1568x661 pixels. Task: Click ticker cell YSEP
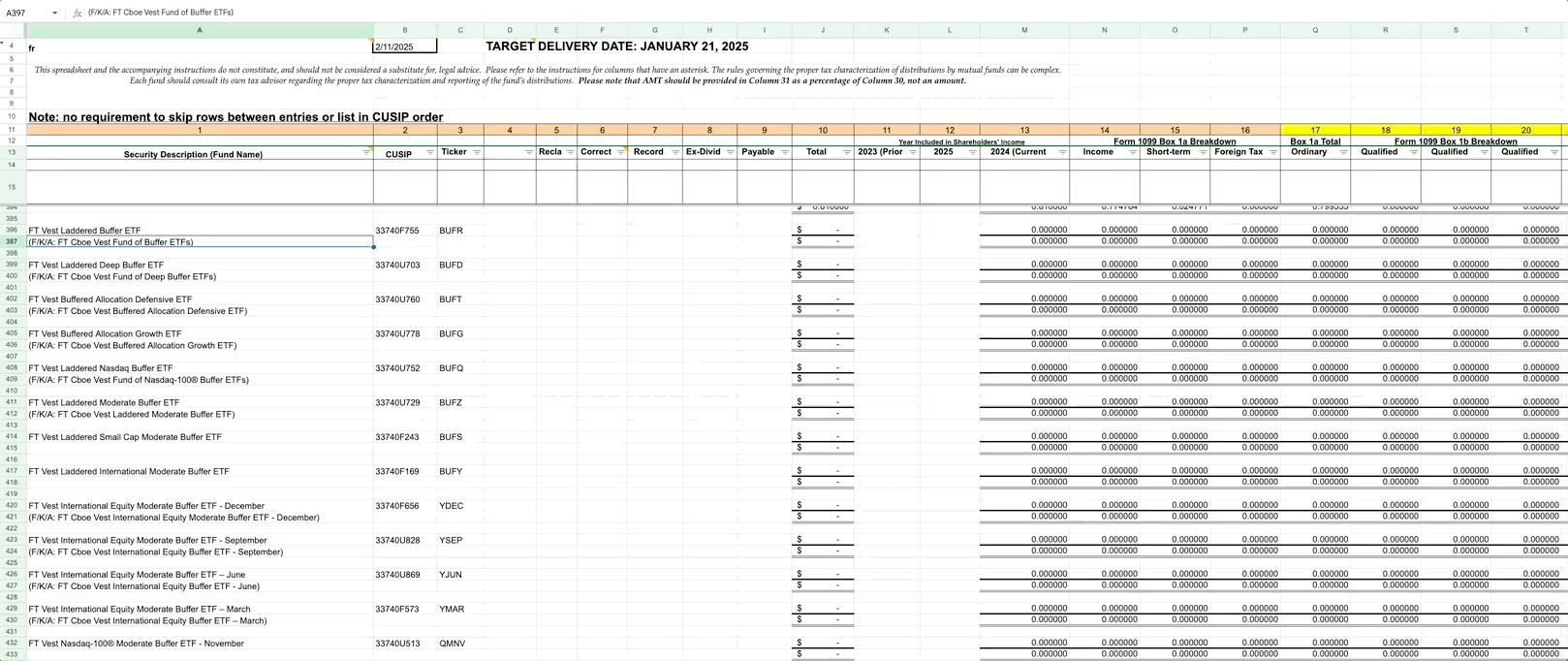[x=460, y=541]
